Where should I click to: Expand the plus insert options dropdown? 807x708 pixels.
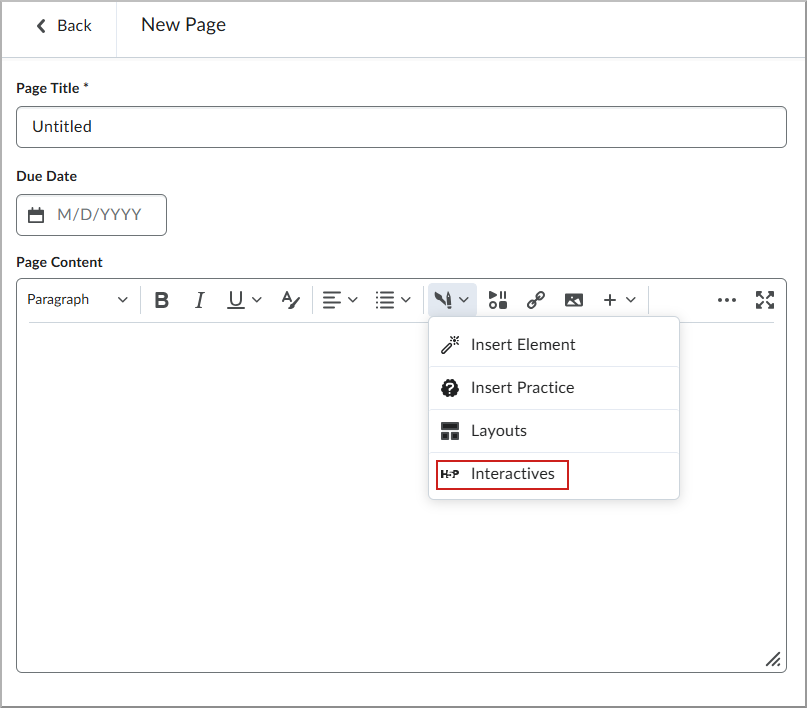click(x=618, y=299)
